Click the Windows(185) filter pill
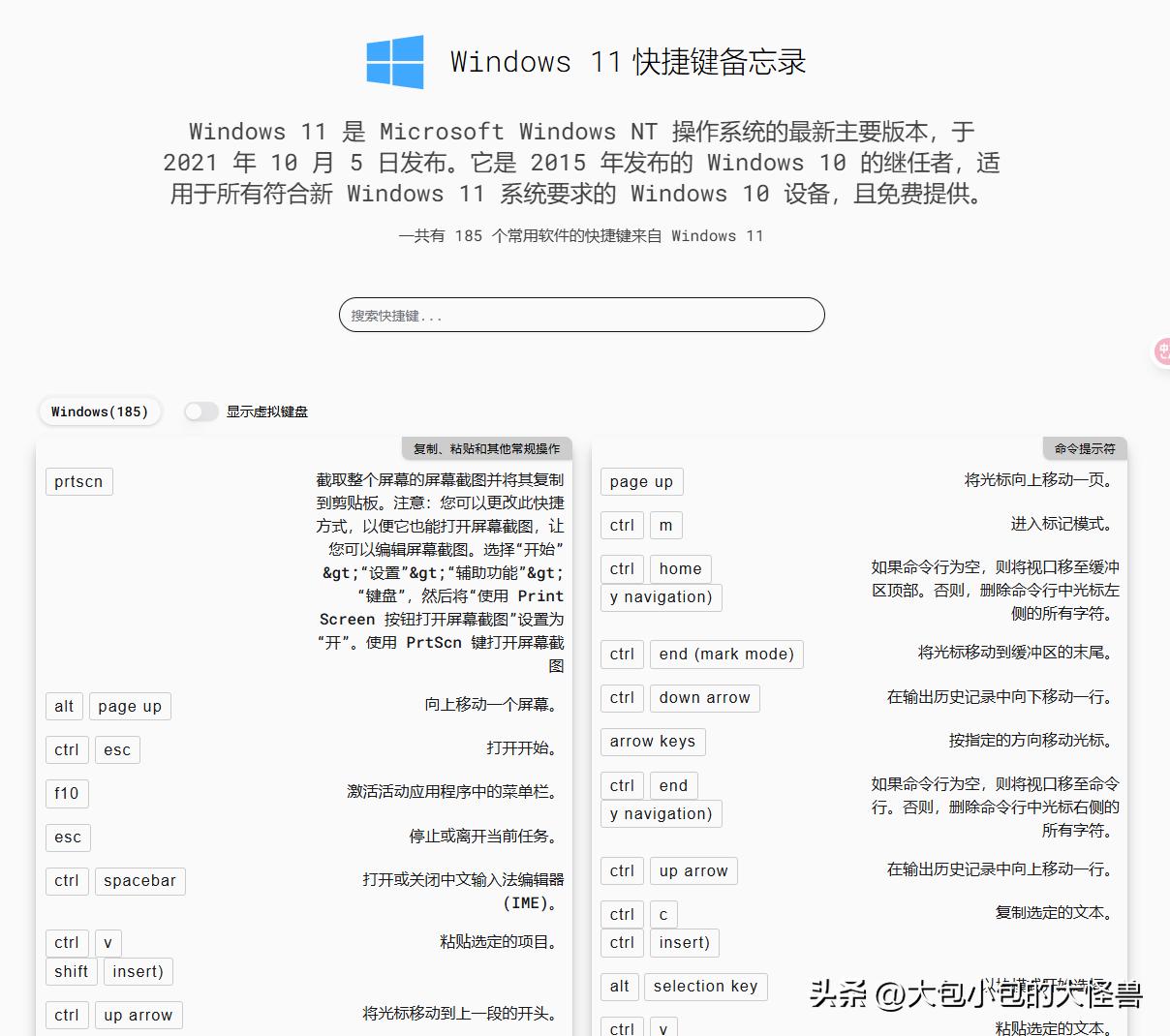The width and height of the screenshot is (1170, 1036). pyautogui.click(x=100, y=411)
